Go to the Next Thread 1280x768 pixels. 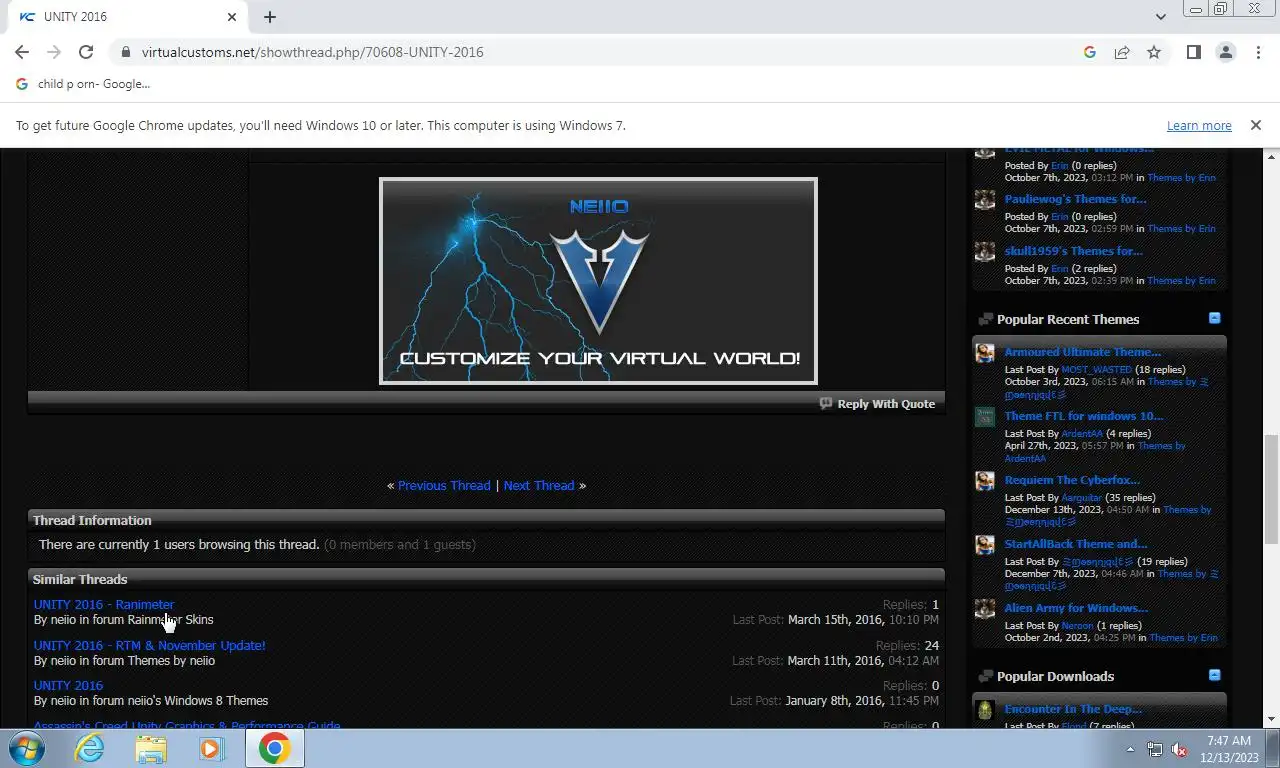539,485
